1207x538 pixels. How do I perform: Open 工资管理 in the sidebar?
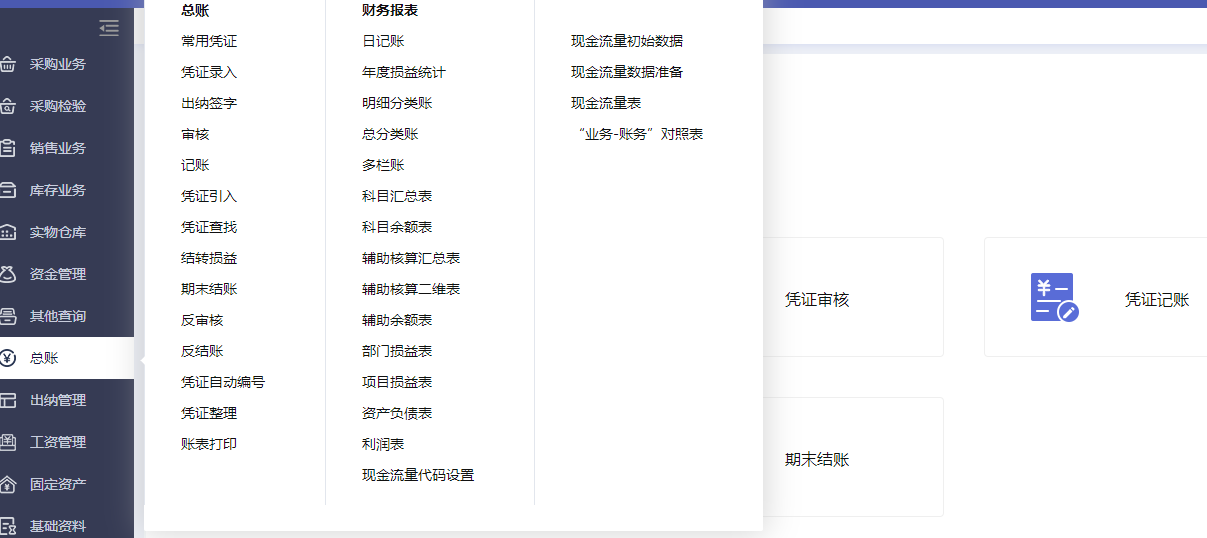(x=57, y=442)
